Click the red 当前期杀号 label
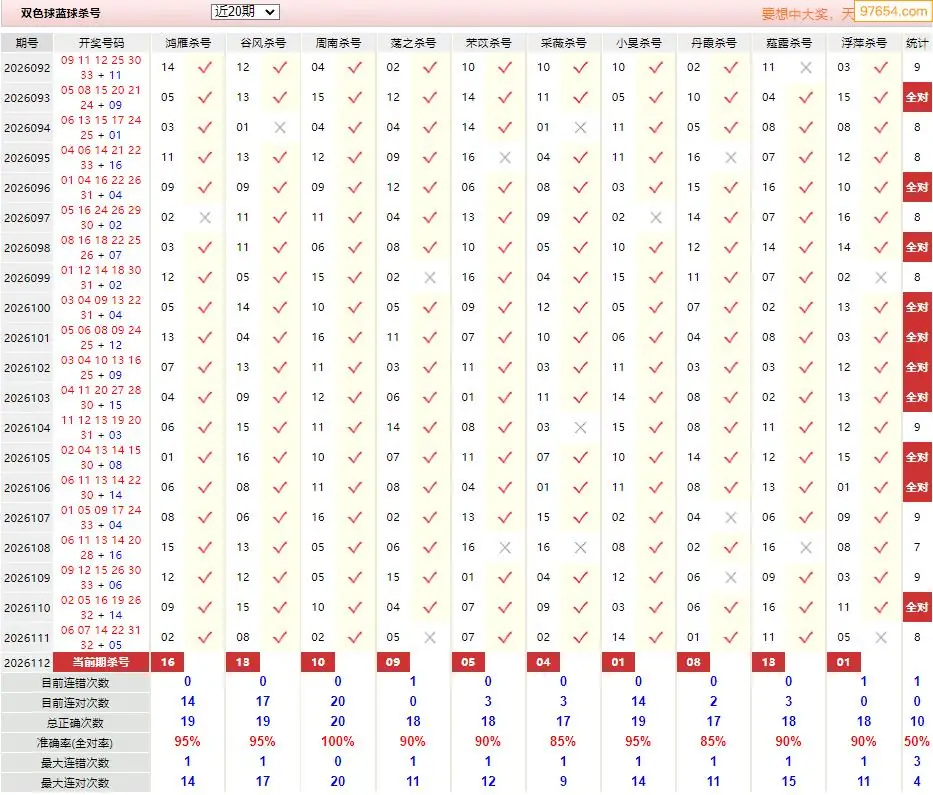933x795 pixels. point(101,662)
